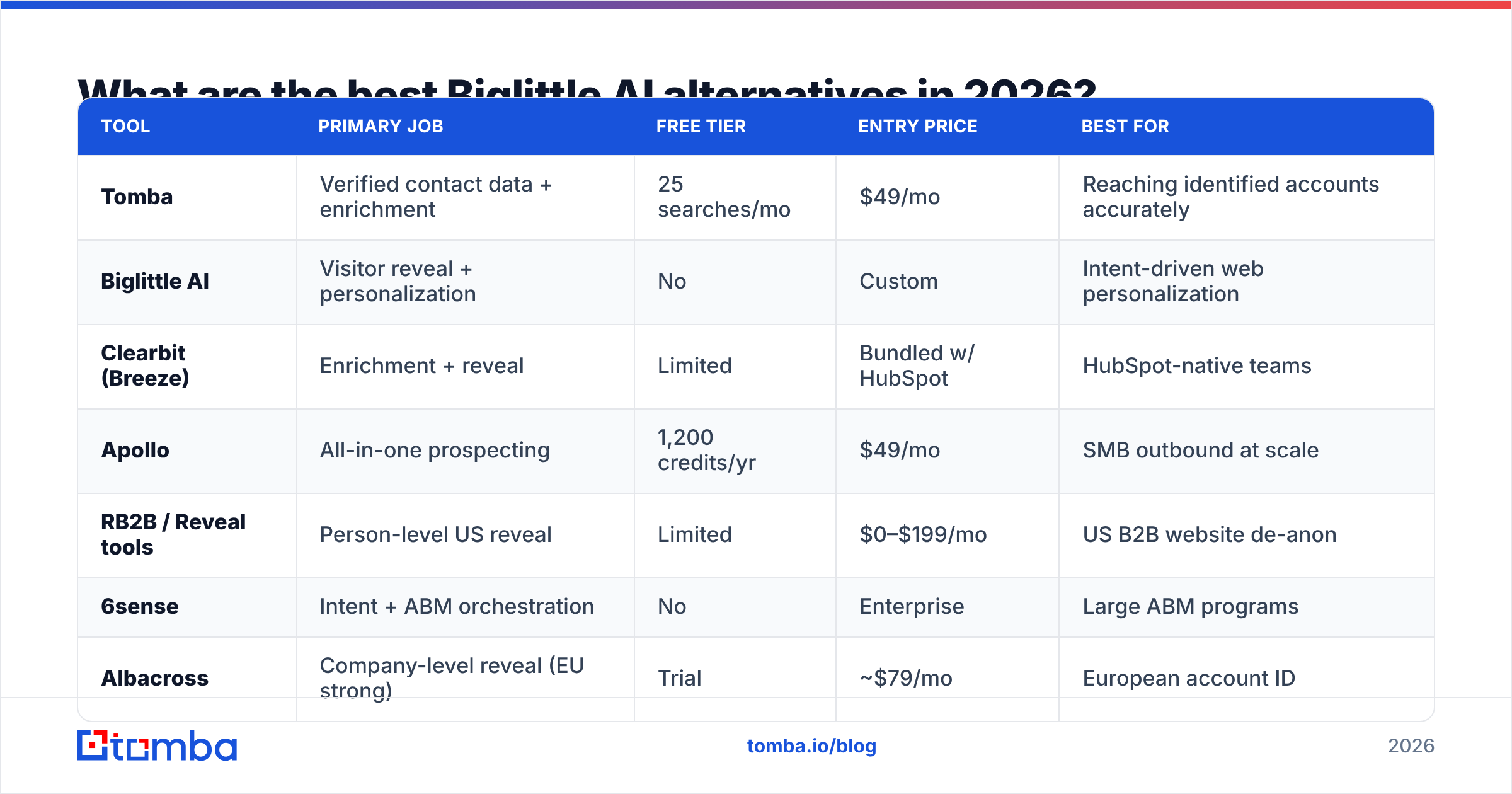Image resolution: width=1512 pixels, height=794 pixels.
Task: Click '$0–$199/mo' entry price cell
Action: point(948,535)
